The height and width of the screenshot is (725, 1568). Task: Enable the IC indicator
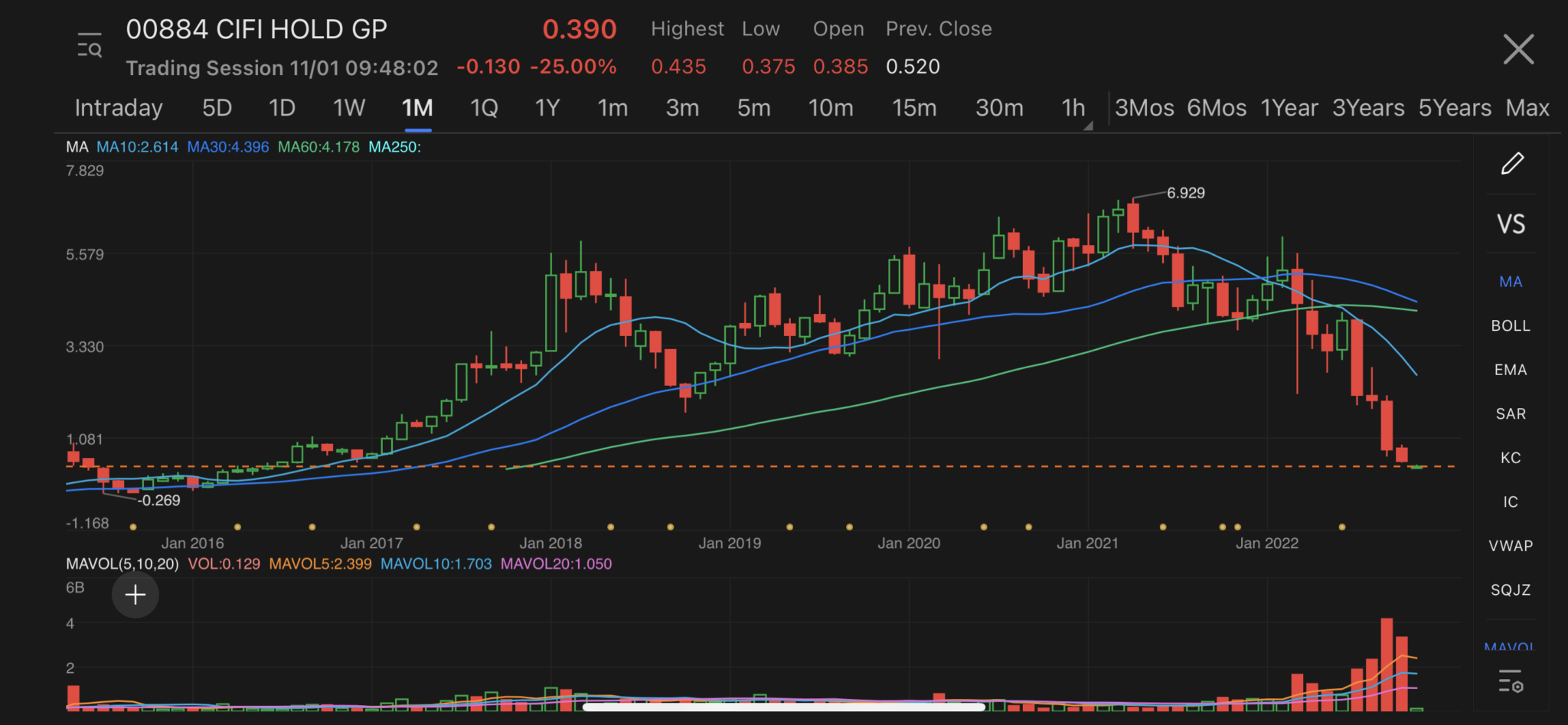tap(1511, 502)
